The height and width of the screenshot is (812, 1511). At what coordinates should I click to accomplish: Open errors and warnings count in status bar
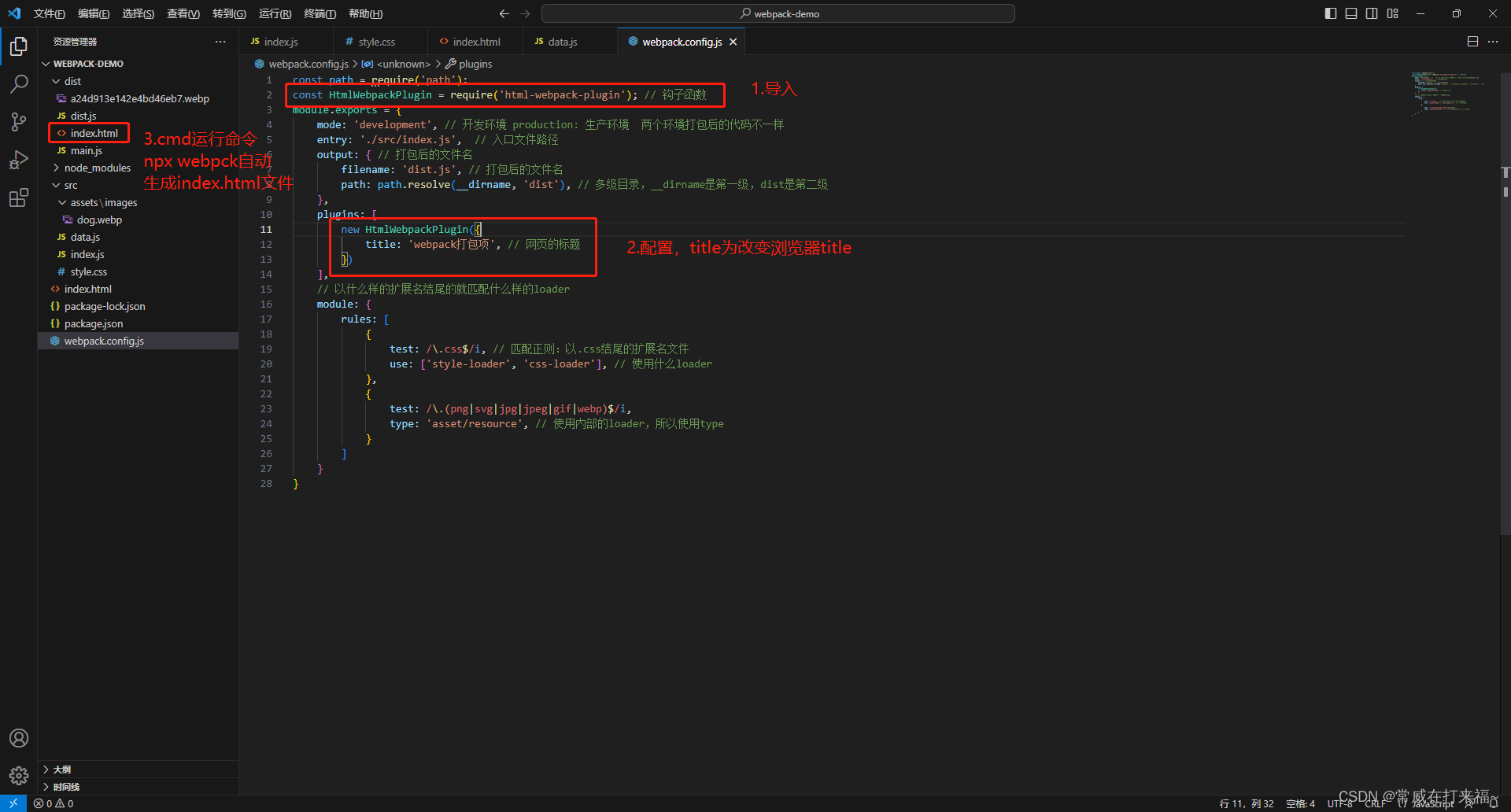(54, 803)
